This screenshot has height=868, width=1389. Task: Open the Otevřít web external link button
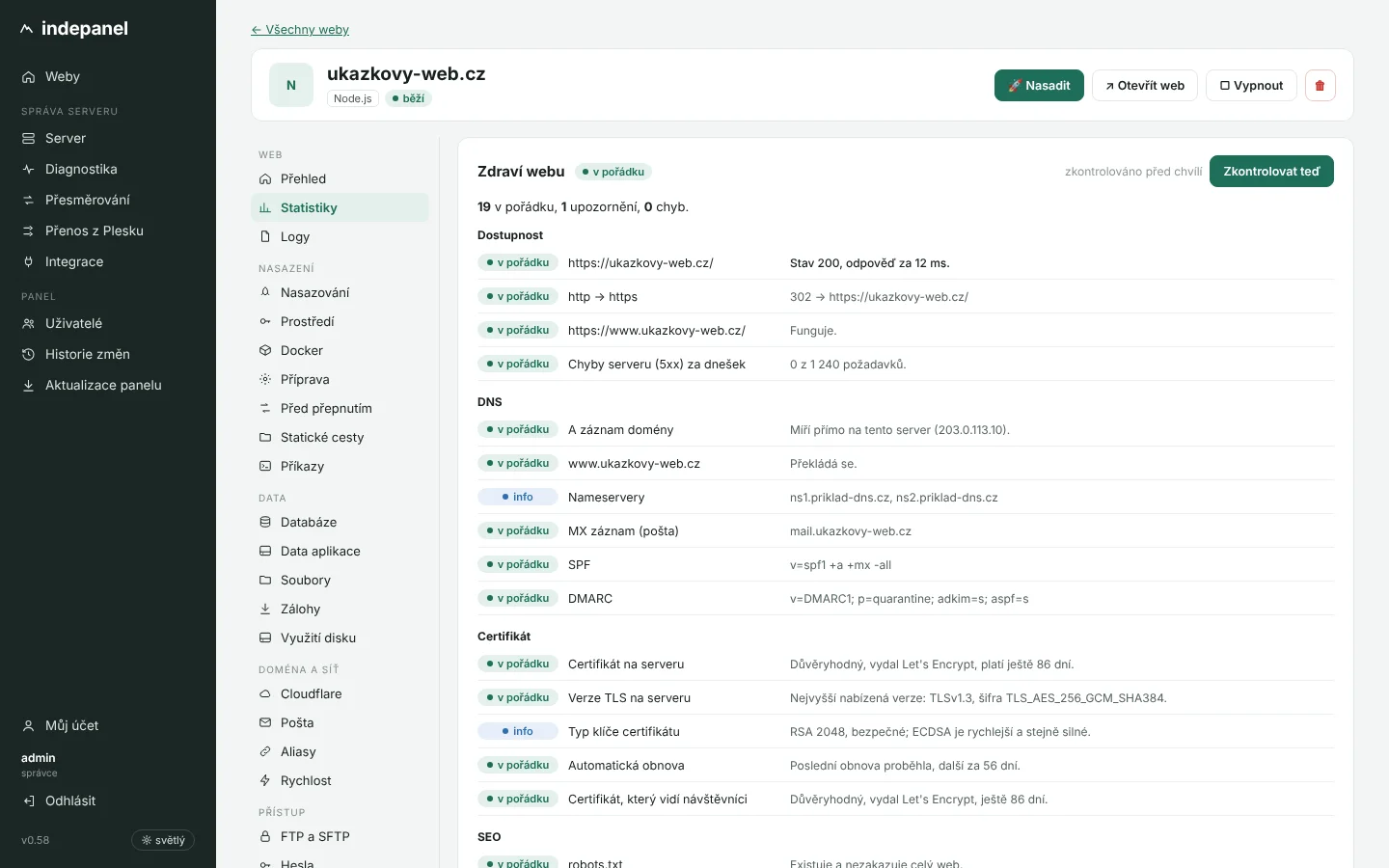point(1145,86)
